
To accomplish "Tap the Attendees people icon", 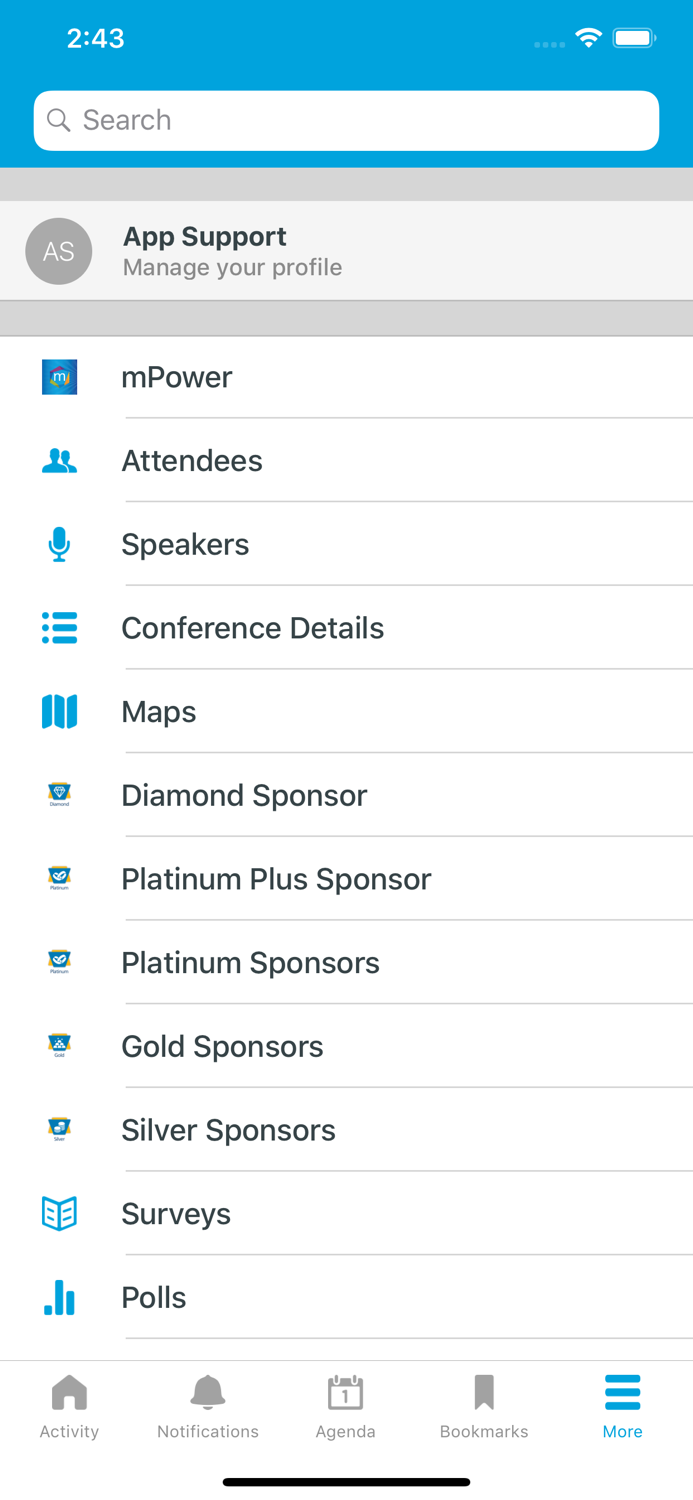I will pos(58,461).
